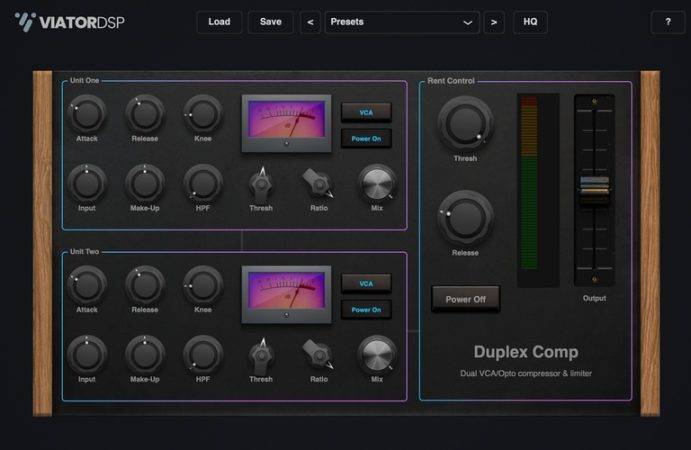Go to the previous preset arrow

tap(310, 22)
